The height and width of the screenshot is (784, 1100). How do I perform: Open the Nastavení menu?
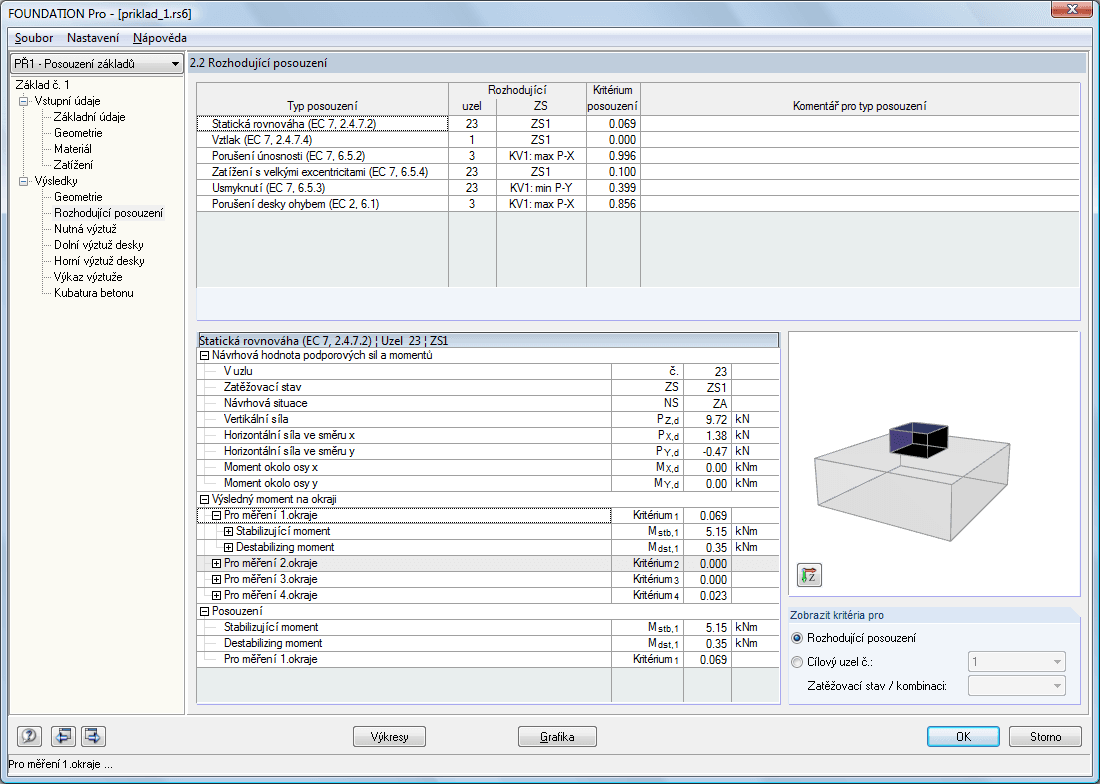[93, 38]
